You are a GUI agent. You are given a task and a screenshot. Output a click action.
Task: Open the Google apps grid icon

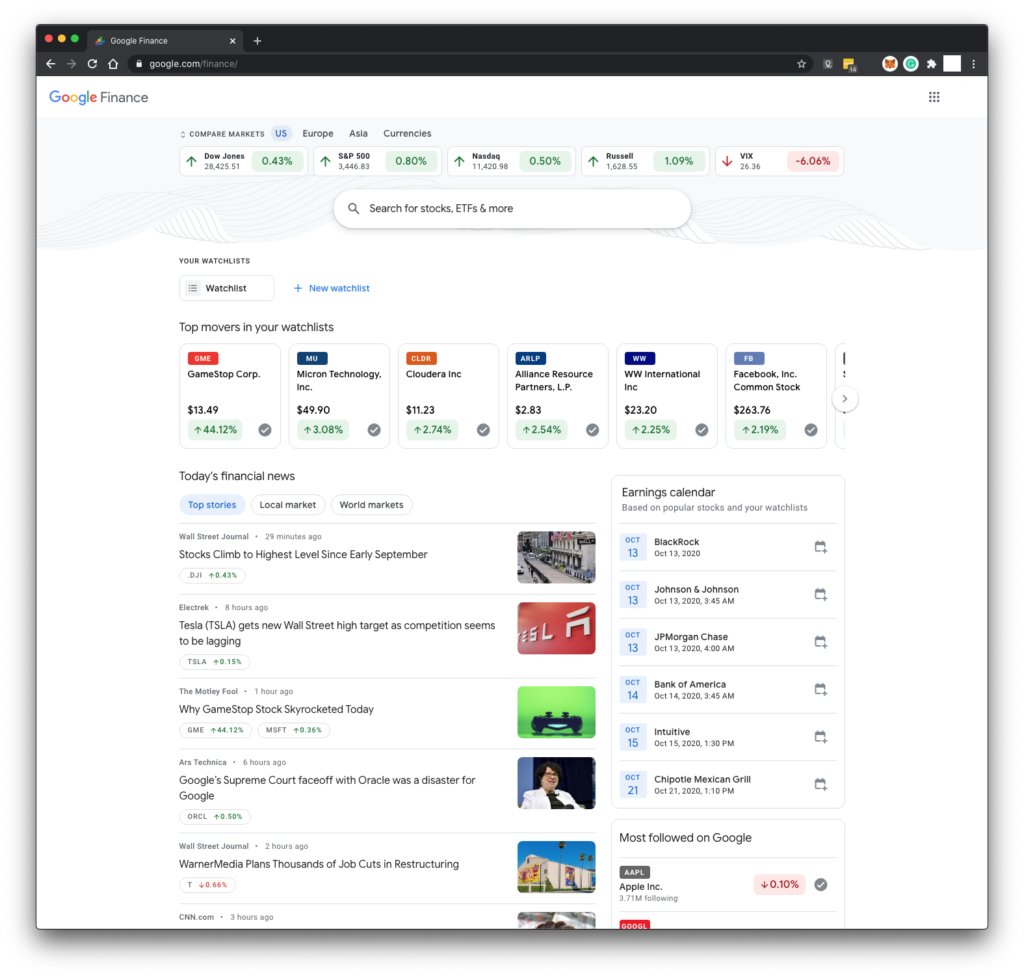click(x=934, y=97)
